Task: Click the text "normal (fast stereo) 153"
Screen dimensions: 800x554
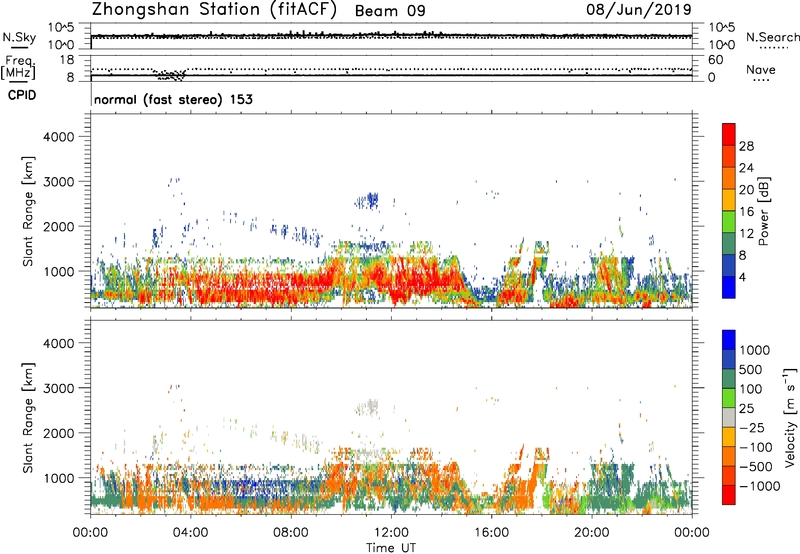Action: [x=173, y=99]
